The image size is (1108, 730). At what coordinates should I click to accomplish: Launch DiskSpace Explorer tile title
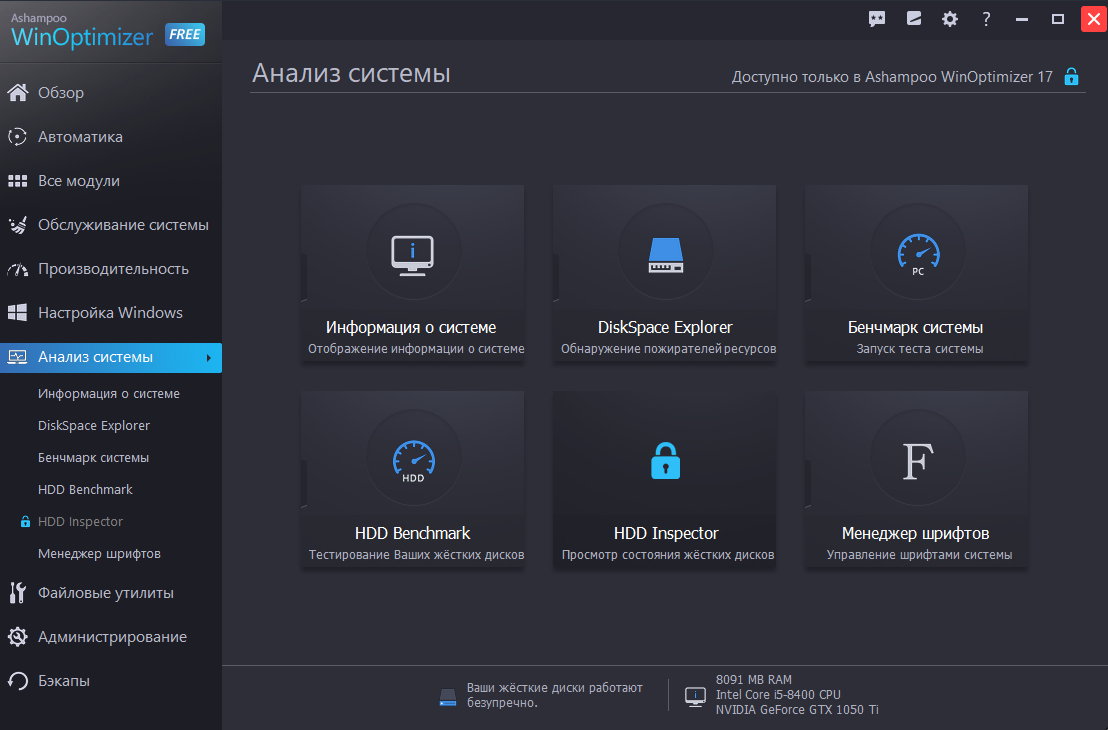pyautogui.click(x=665, y=327)
